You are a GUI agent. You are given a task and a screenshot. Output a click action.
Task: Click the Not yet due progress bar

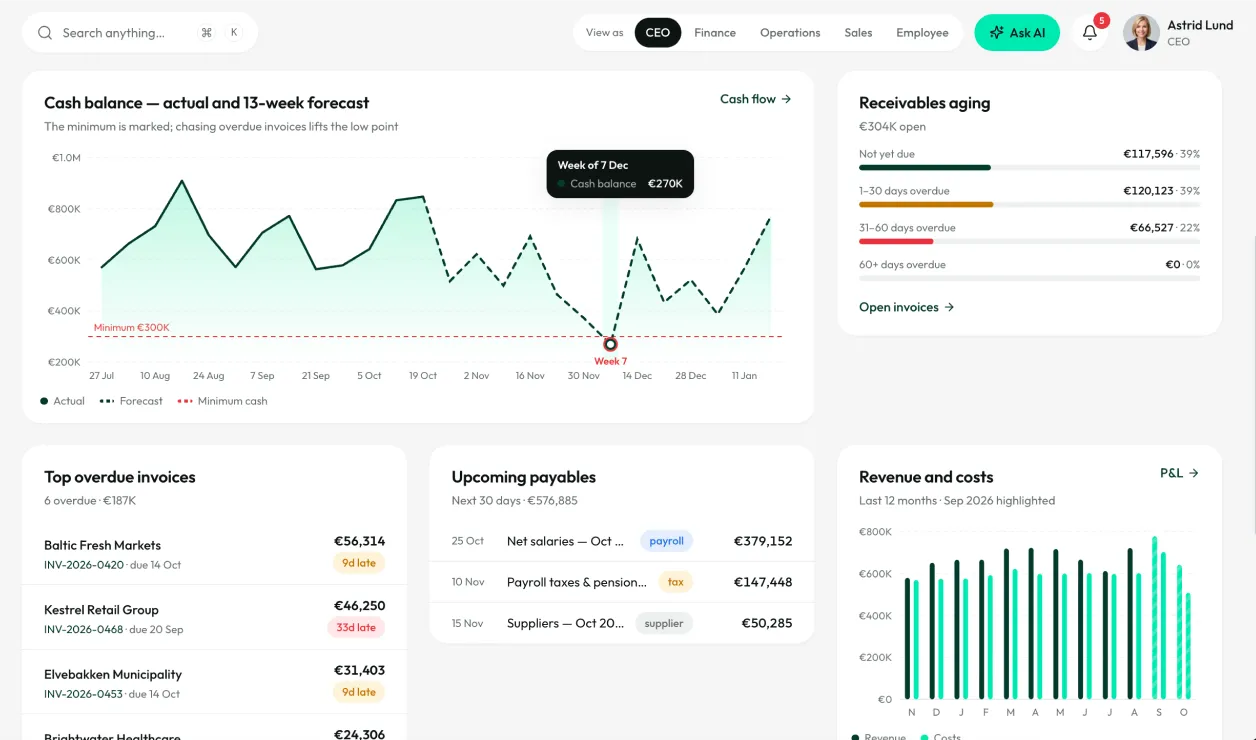[x=1029, y=168]
